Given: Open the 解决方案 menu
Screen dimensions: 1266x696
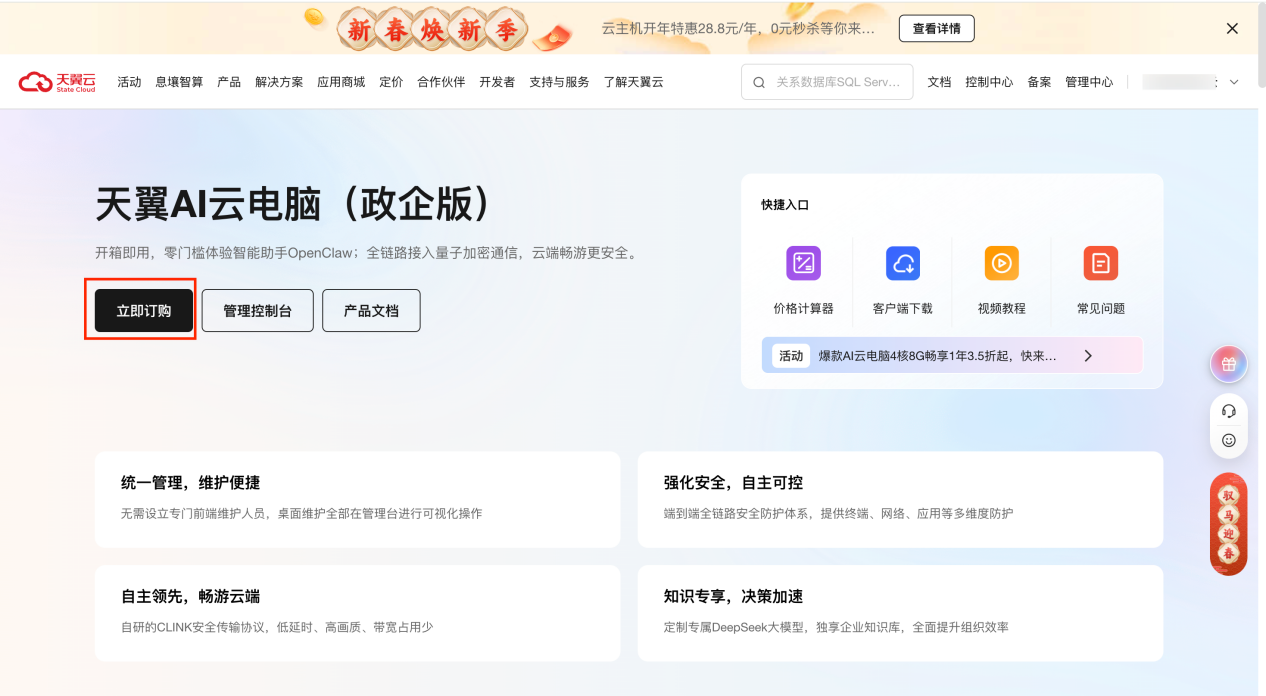Looking at the screenshot, I should tap(279, 82).
